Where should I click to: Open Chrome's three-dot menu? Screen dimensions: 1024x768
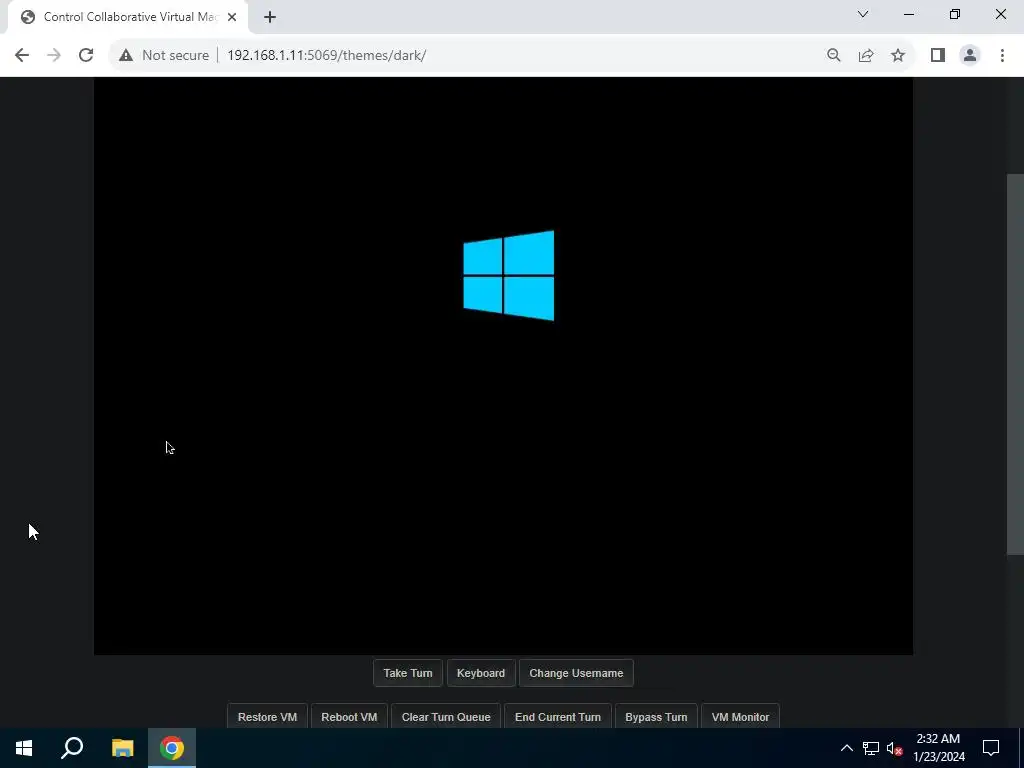(x=1002, y=56)
